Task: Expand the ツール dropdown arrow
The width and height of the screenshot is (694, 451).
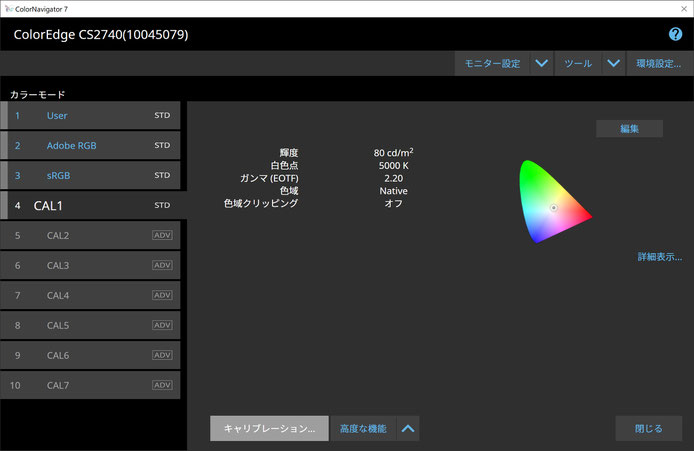Action: click(613, 63)
